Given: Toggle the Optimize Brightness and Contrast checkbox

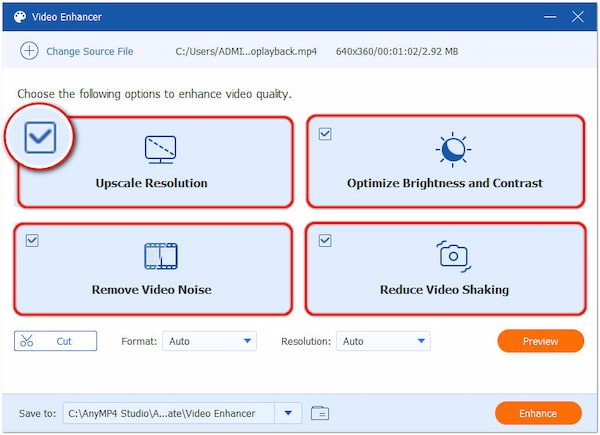Looking at the screenshot, I should click(325, 134).
